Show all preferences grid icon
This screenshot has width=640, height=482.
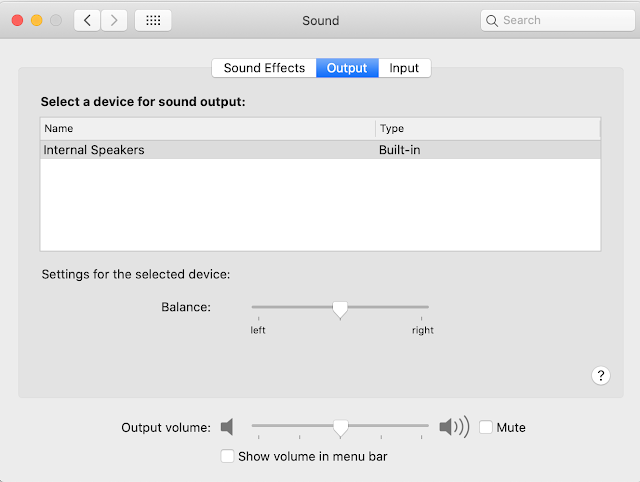(153, 20)
